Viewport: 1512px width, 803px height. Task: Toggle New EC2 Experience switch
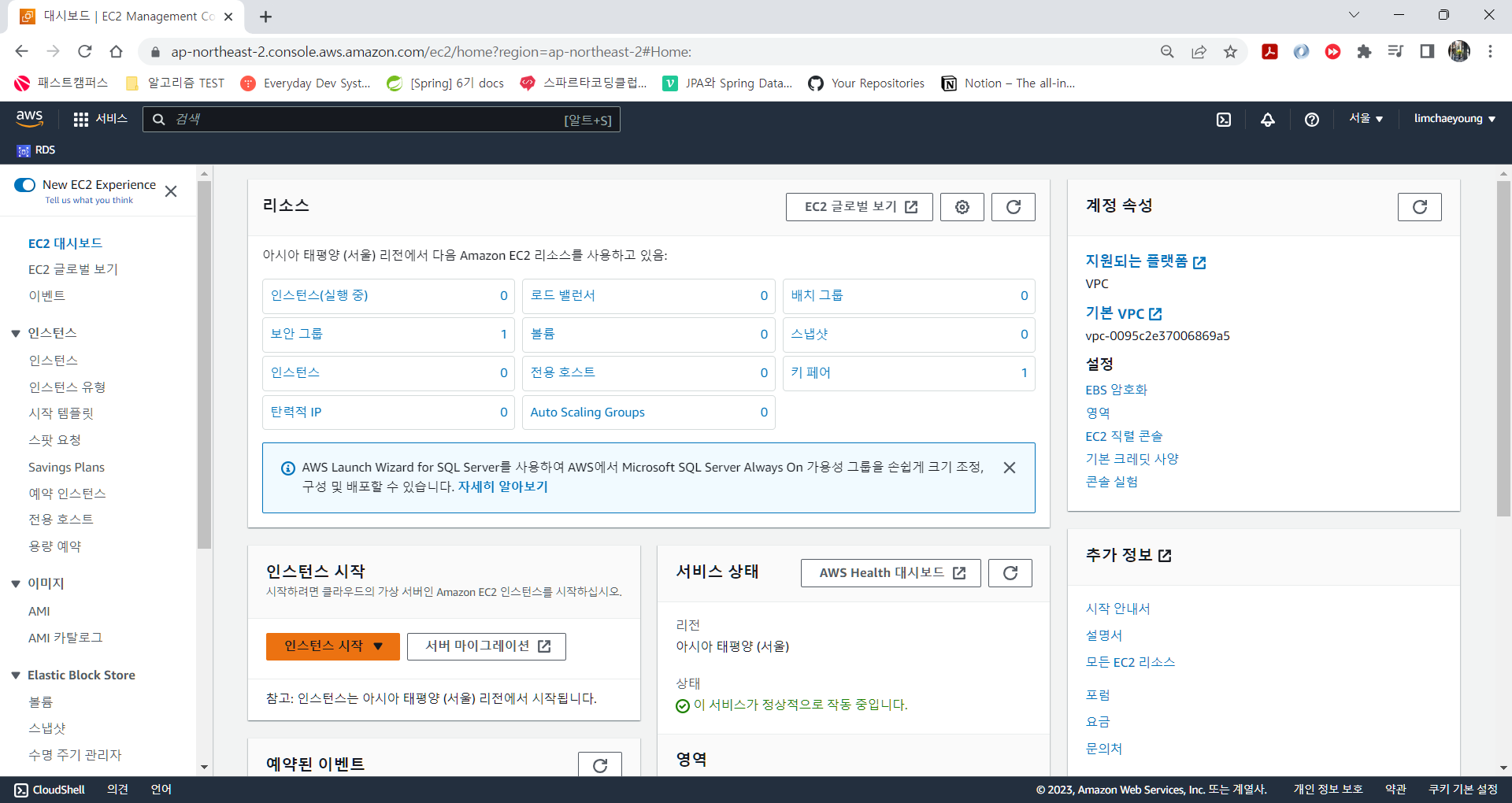tap(25, 185)
